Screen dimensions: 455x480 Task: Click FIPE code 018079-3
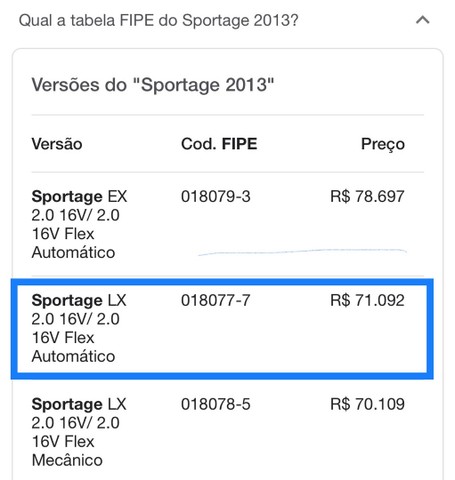(x=216, y=196)
